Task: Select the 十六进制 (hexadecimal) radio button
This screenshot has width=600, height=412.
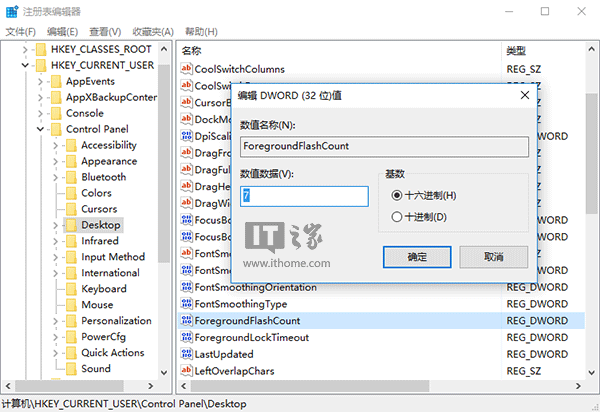Action: pos(397,195)
